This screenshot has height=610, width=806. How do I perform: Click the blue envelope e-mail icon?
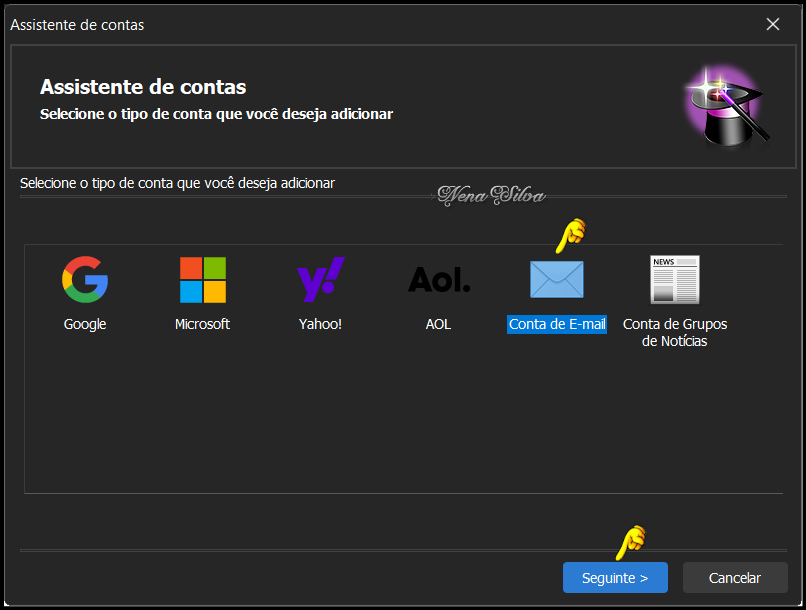click(x=556, y=279)
